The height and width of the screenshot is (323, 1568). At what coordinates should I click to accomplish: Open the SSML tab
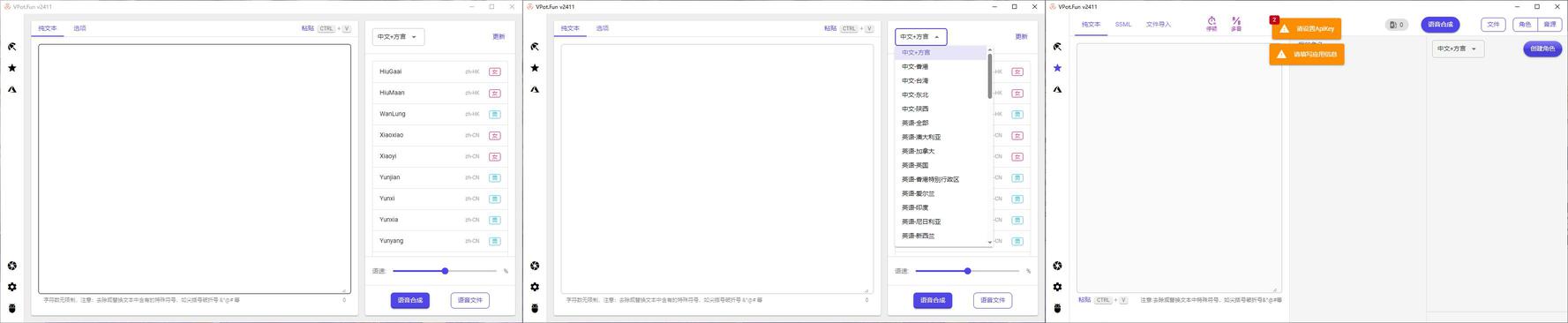point(1123,25)
